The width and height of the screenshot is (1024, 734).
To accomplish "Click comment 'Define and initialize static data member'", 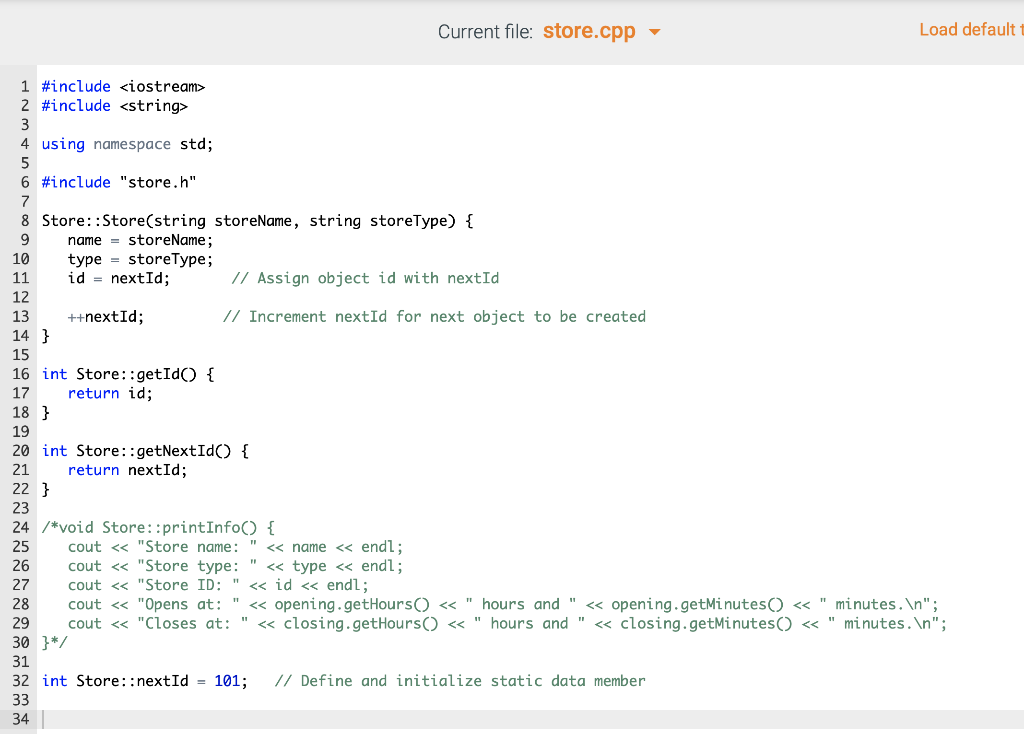I will (460, 681).
